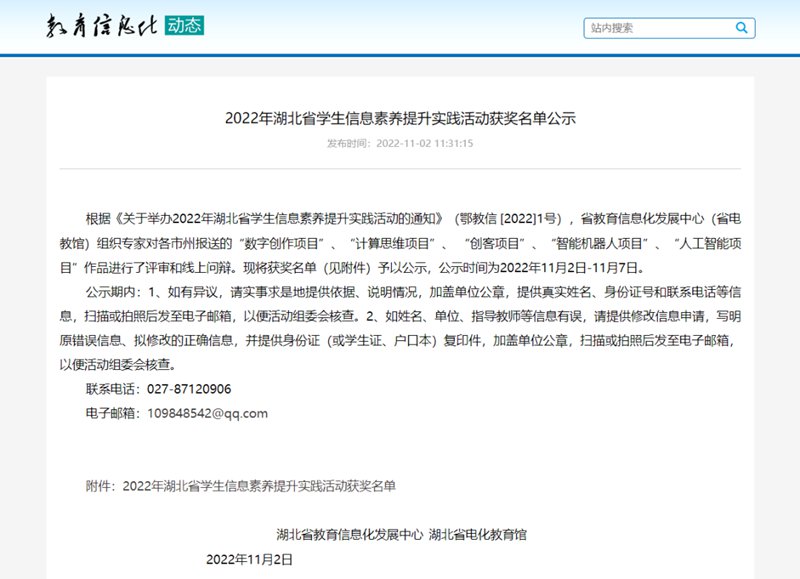Screen dimensions: 800x579
Task: Select the email 109848542@qq.com
Action: coord(208,413)
